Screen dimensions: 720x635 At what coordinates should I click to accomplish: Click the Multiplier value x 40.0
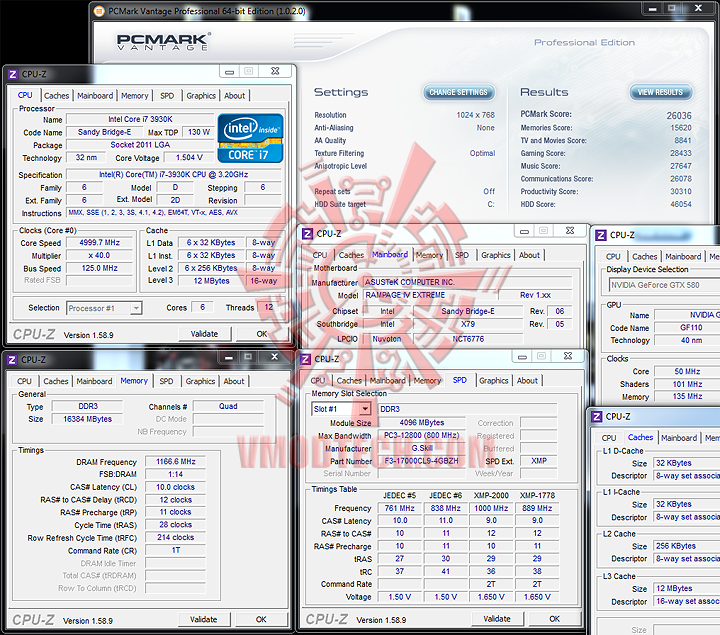point(100,255)
